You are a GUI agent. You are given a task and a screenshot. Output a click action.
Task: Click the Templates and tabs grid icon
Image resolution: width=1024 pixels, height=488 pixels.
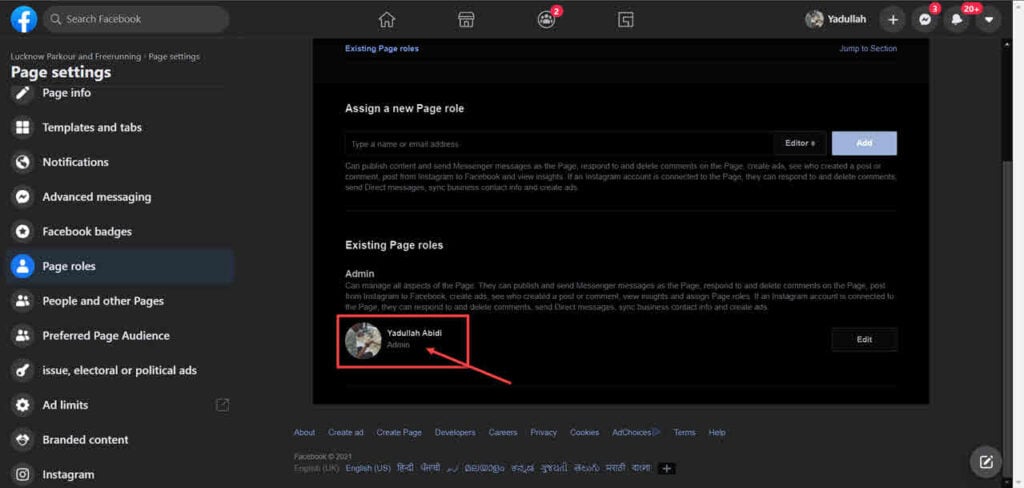[x=23, y=127]
